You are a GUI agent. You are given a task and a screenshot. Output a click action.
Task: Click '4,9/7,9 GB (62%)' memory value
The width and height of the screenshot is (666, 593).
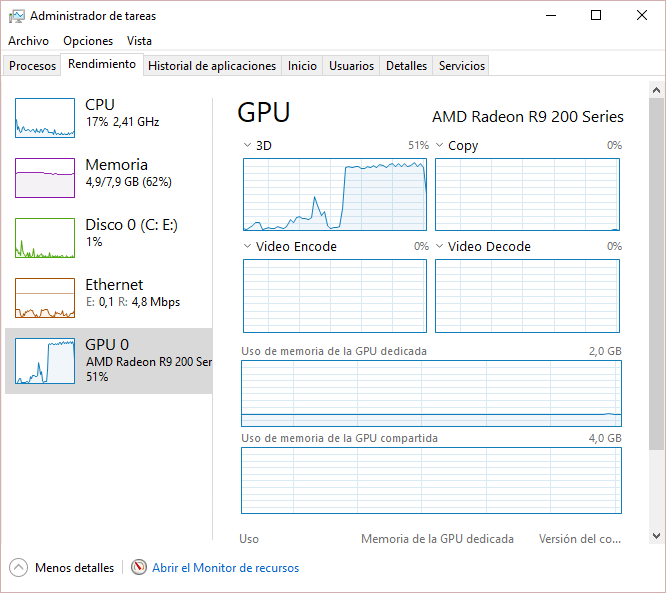click(129, 182)
